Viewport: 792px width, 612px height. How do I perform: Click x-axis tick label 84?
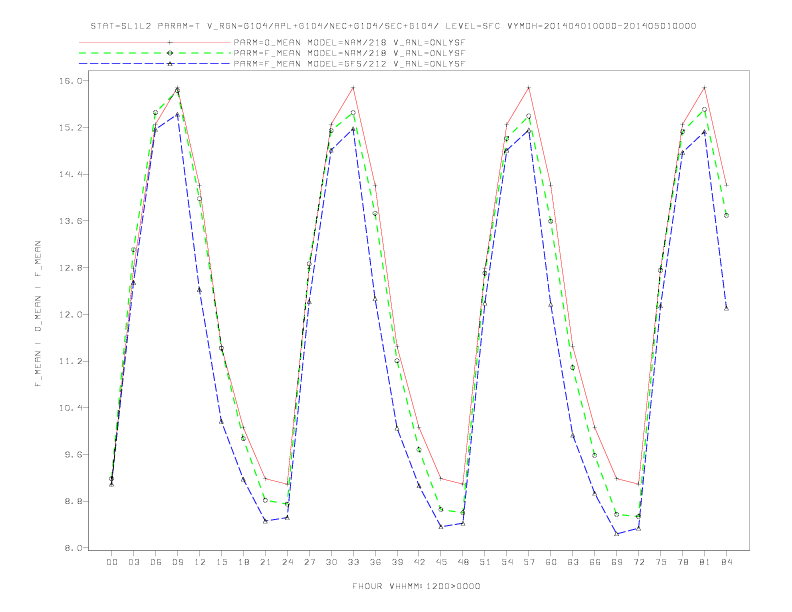(x=726, y=562)
